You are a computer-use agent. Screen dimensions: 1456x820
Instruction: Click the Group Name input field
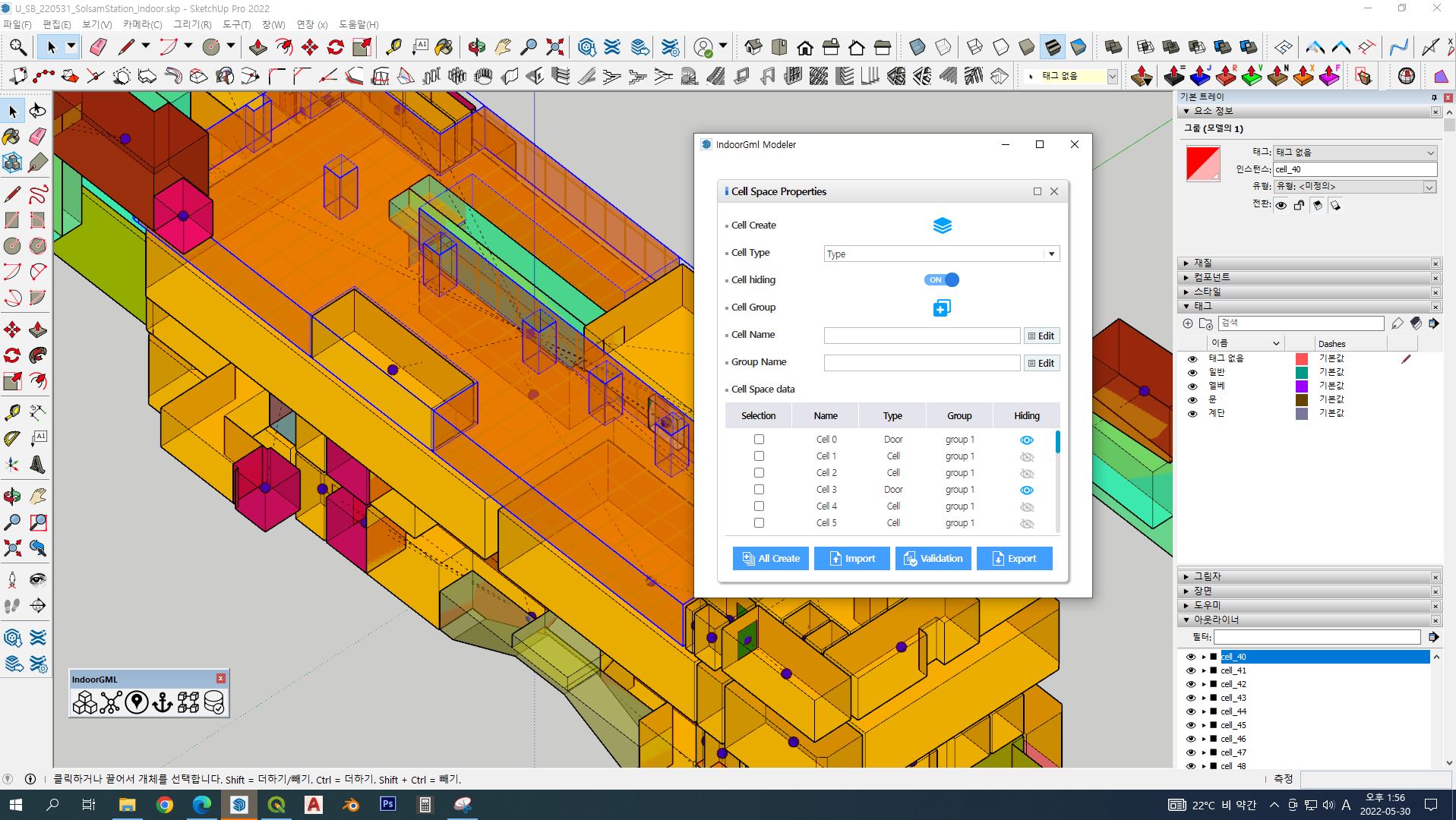(x=922, y=363)
